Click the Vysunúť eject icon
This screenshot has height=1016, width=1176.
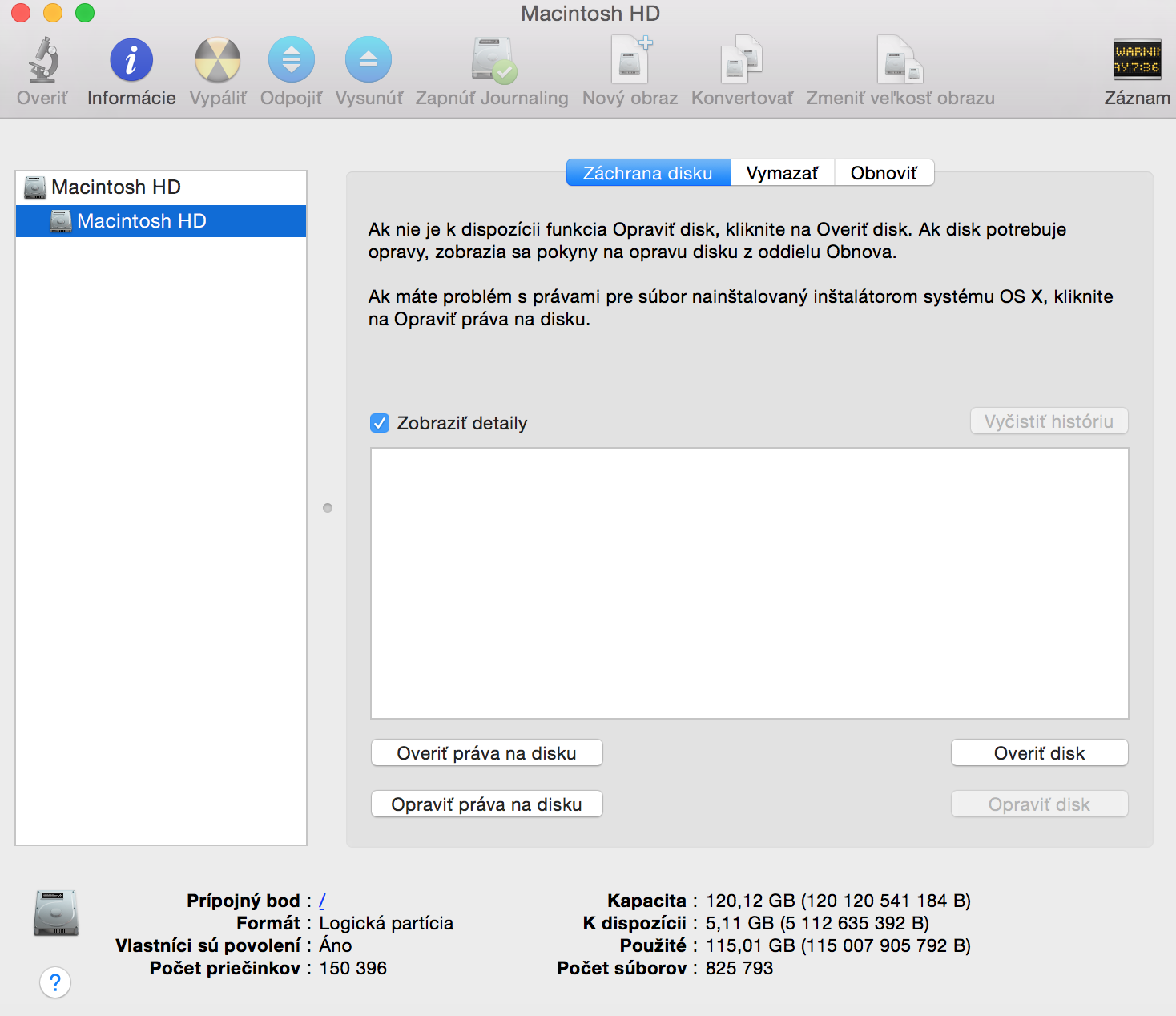[369, 61]
